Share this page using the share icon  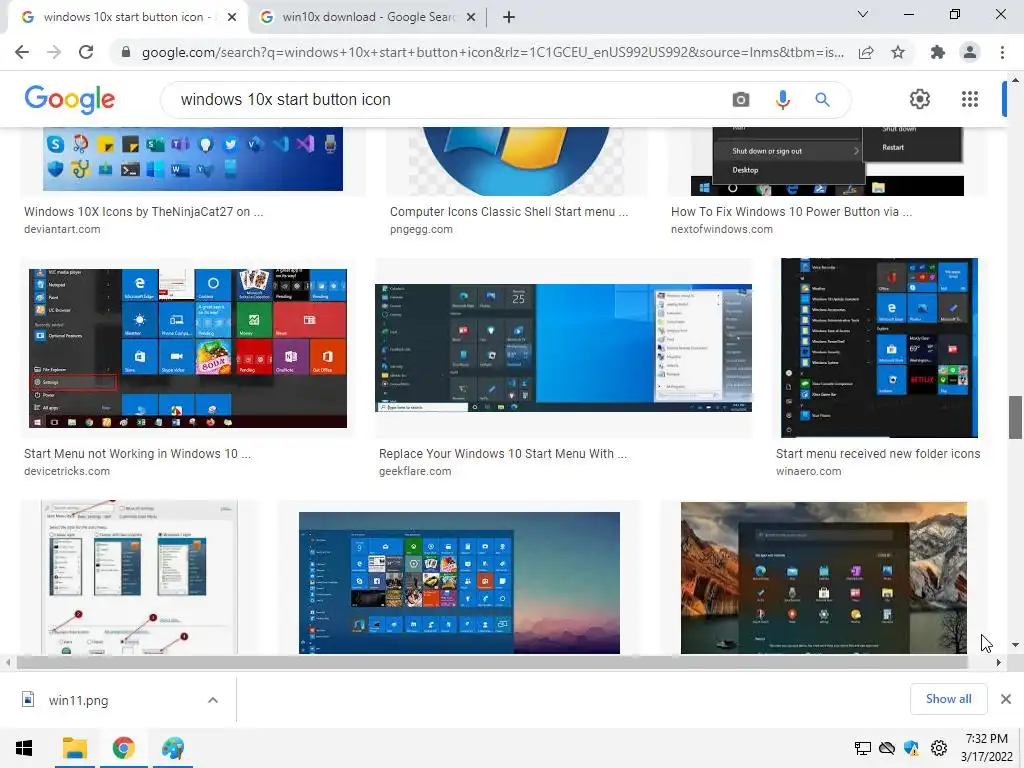866,52
